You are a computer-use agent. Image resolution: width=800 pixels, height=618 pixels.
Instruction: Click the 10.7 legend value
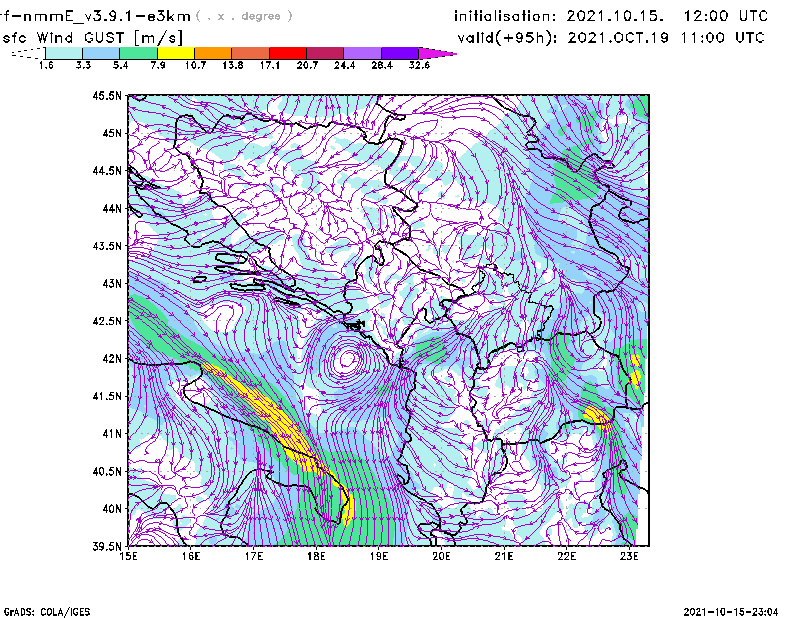point(195,65)
